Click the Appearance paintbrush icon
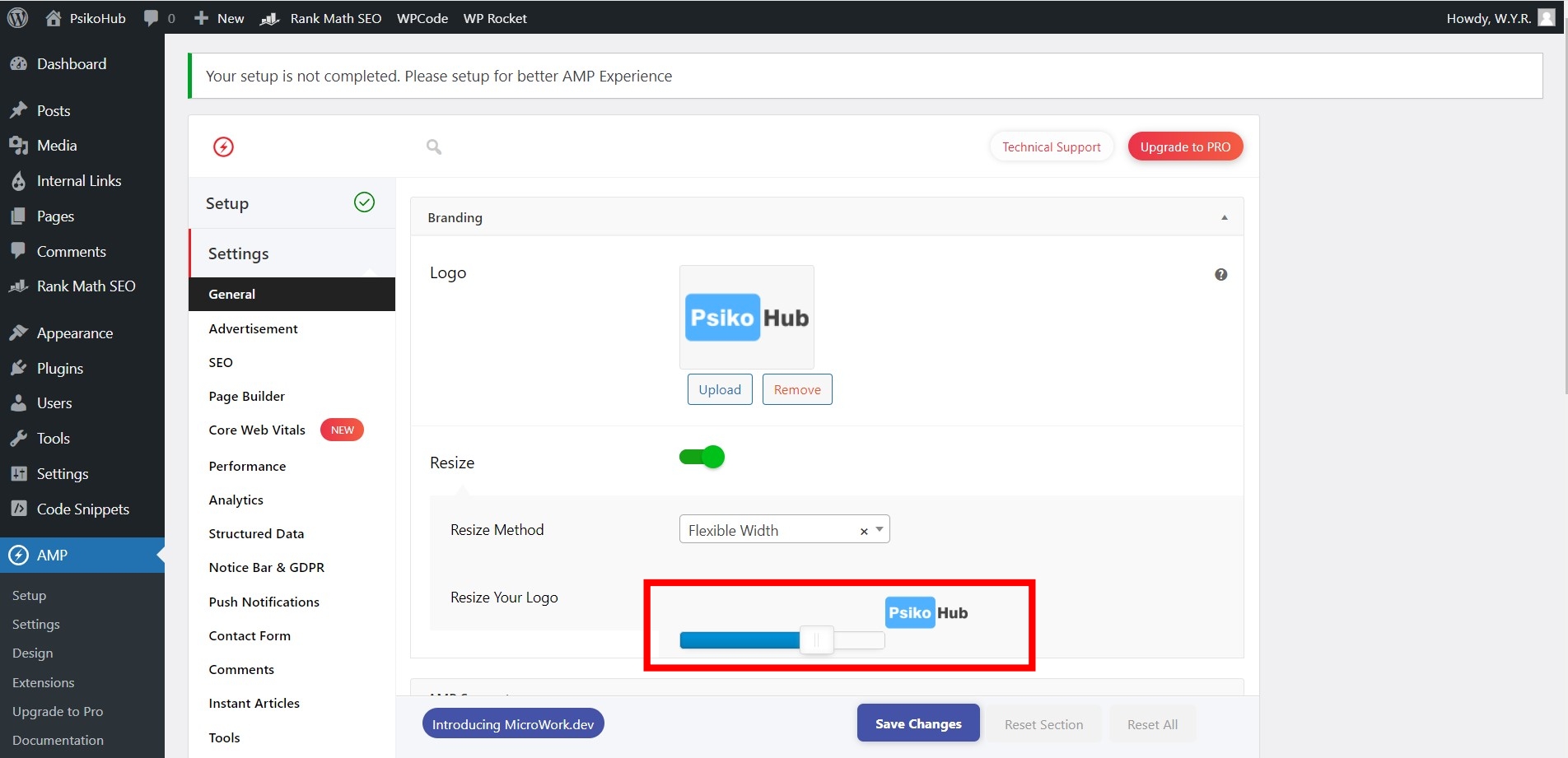The width and height of the screenshot is (1568, 758). coord(18,332)
